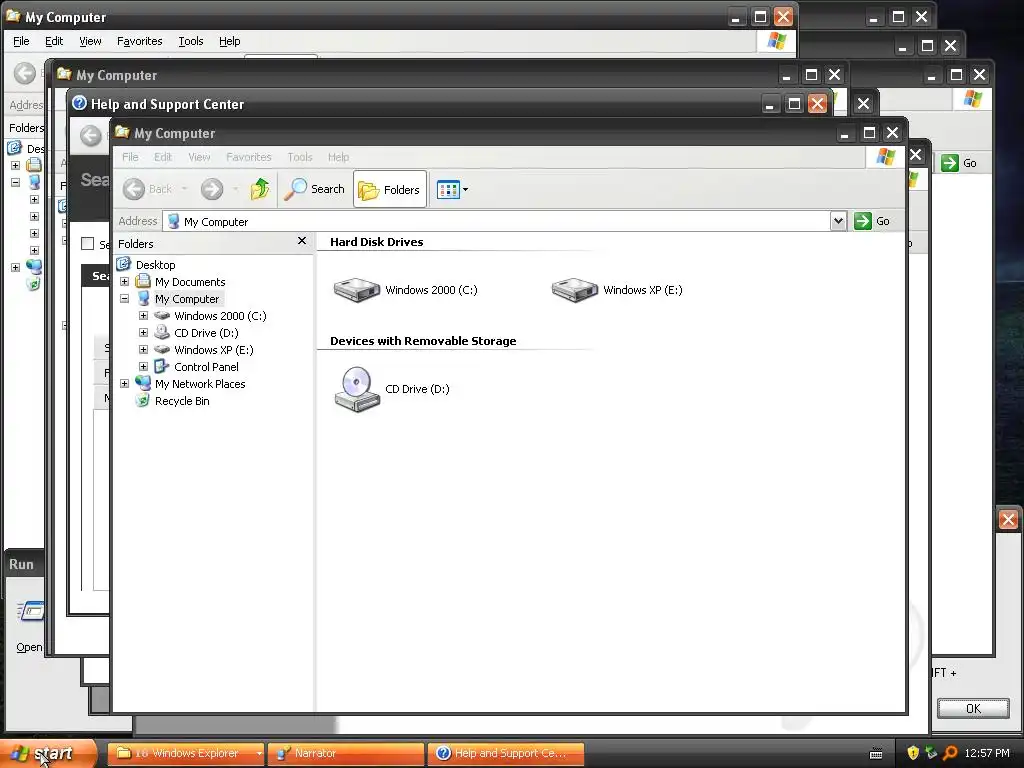1024x768 pixels.
Task: Open Favorites menu in front My Computer window
Action: point(248,157)
